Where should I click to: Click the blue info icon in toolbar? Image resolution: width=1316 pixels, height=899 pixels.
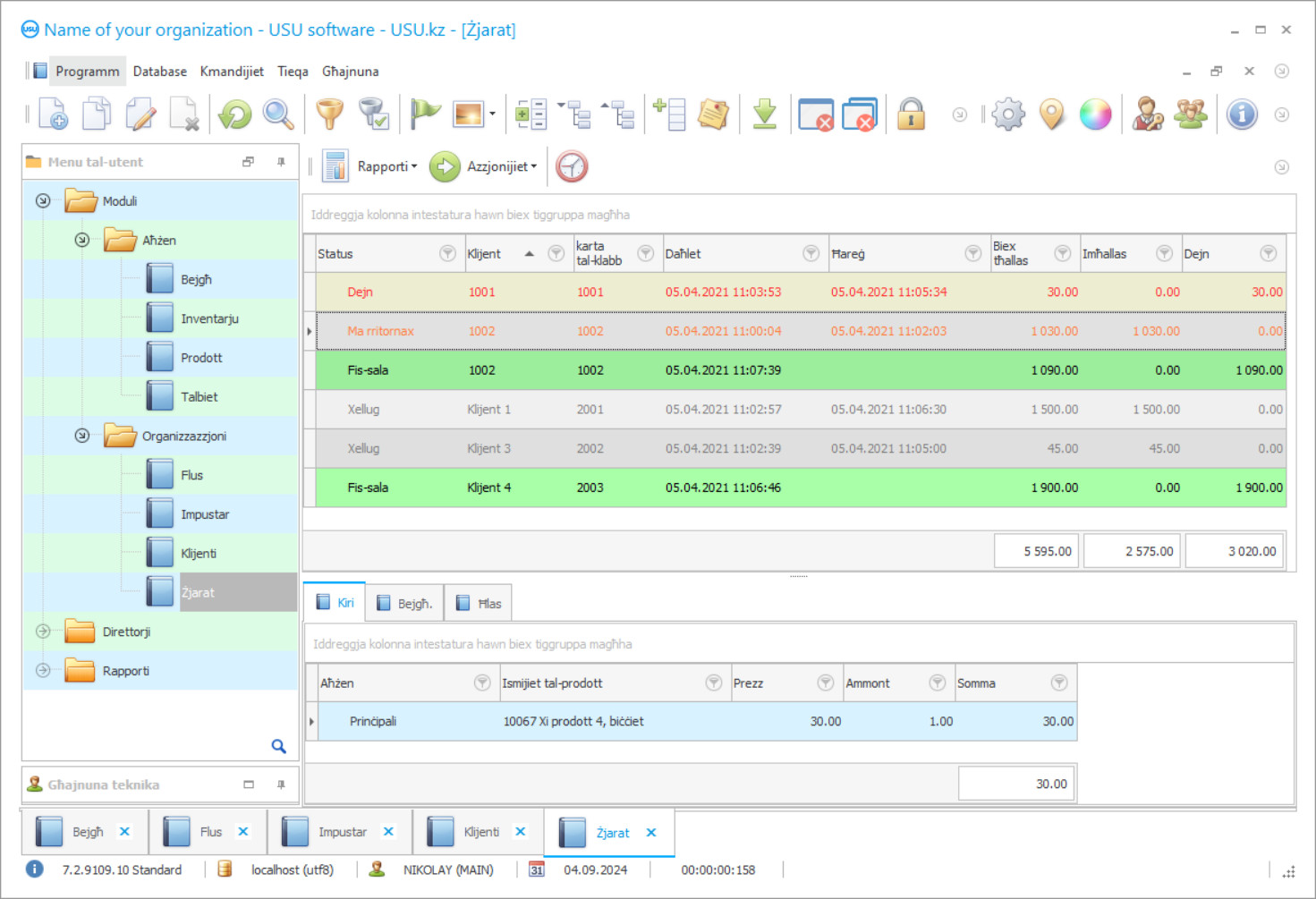[1242, 114]
